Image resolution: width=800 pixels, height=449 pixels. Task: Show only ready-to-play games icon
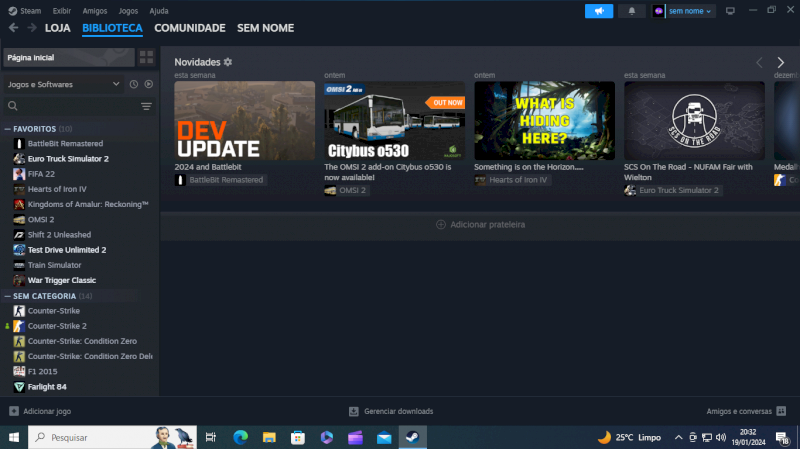tap(148, 84)
